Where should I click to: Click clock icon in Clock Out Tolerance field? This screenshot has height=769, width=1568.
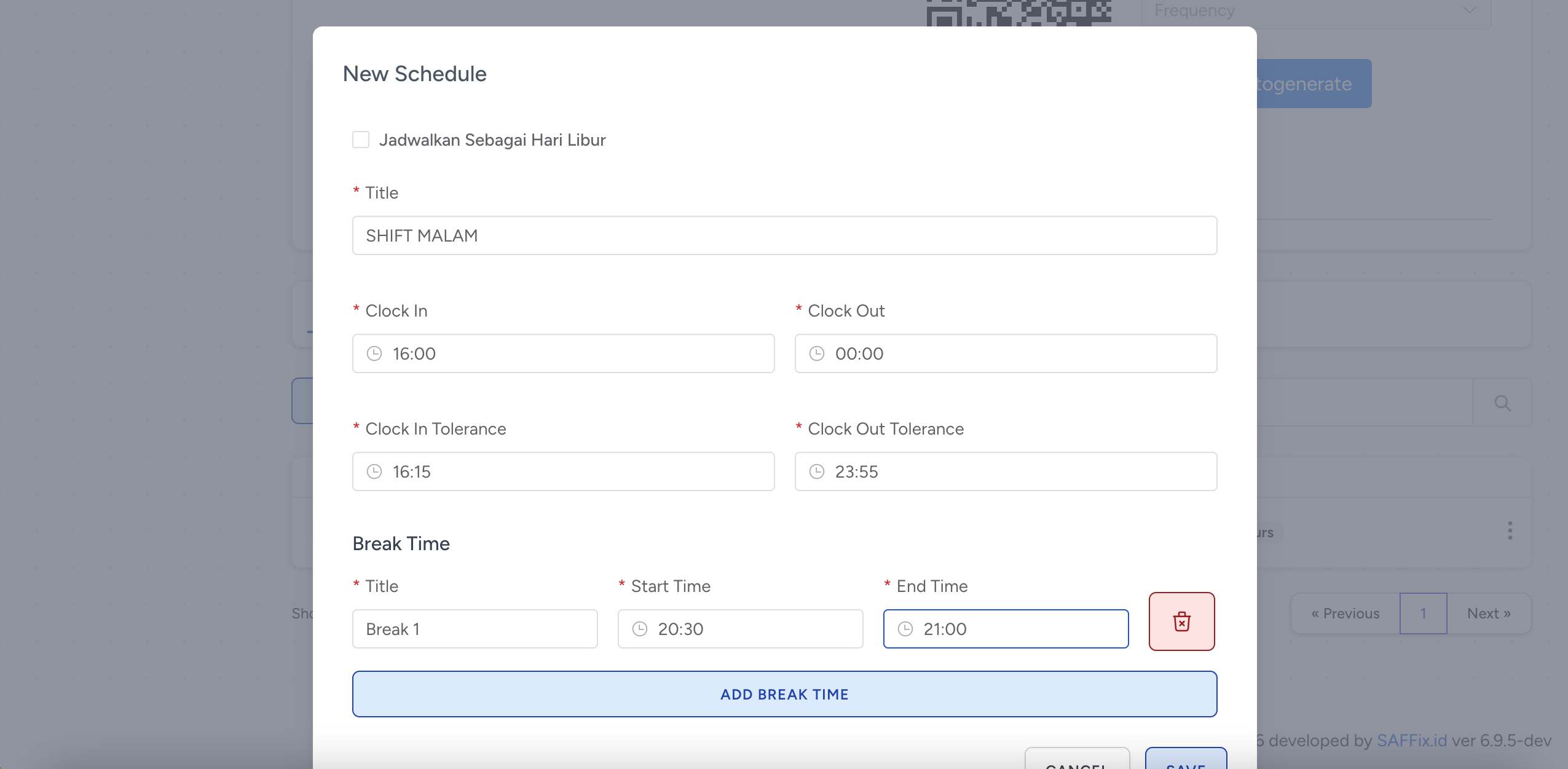click(x=817, y=471)
